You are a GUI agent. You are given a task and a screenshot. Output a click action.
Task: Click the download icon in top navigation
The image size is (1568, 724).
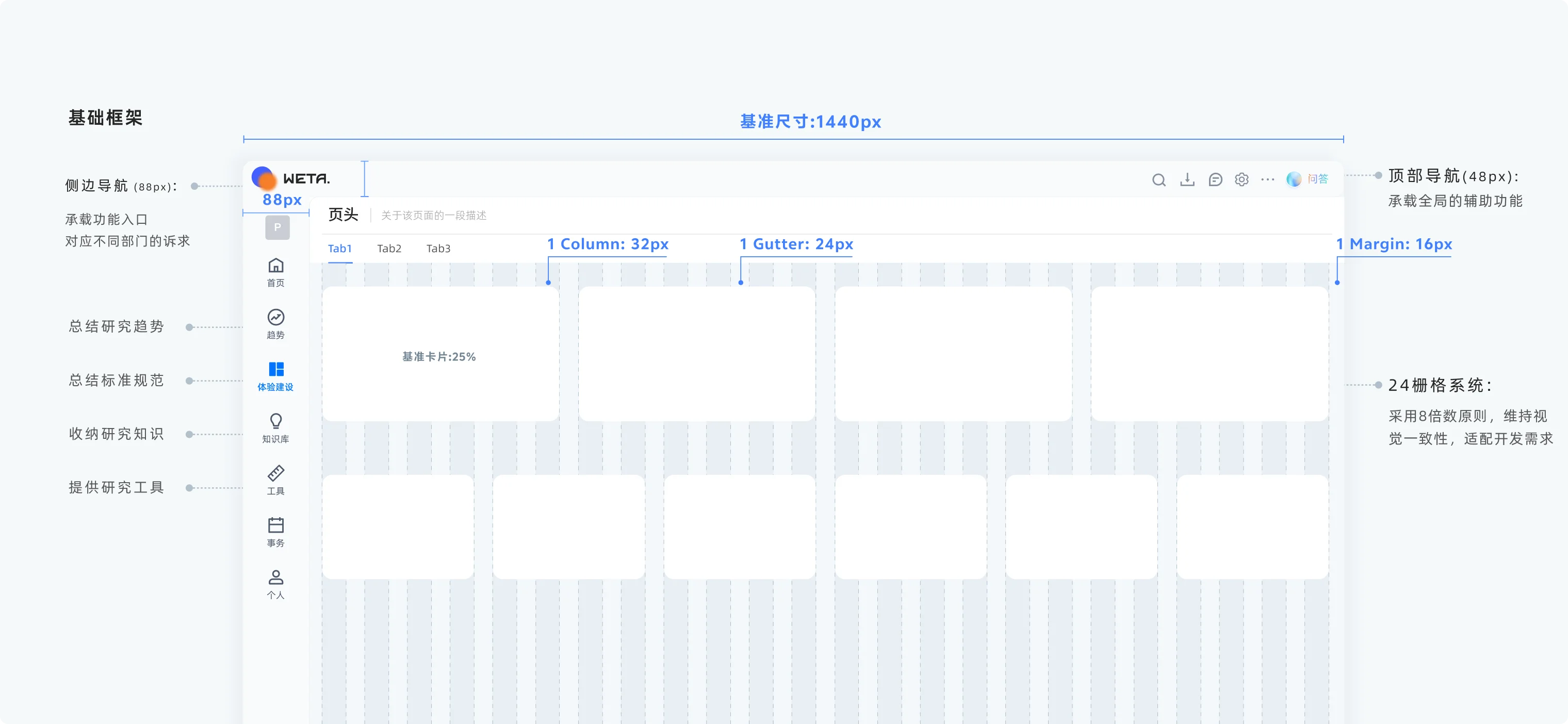pyautogui.click(x=1187, y=179)
